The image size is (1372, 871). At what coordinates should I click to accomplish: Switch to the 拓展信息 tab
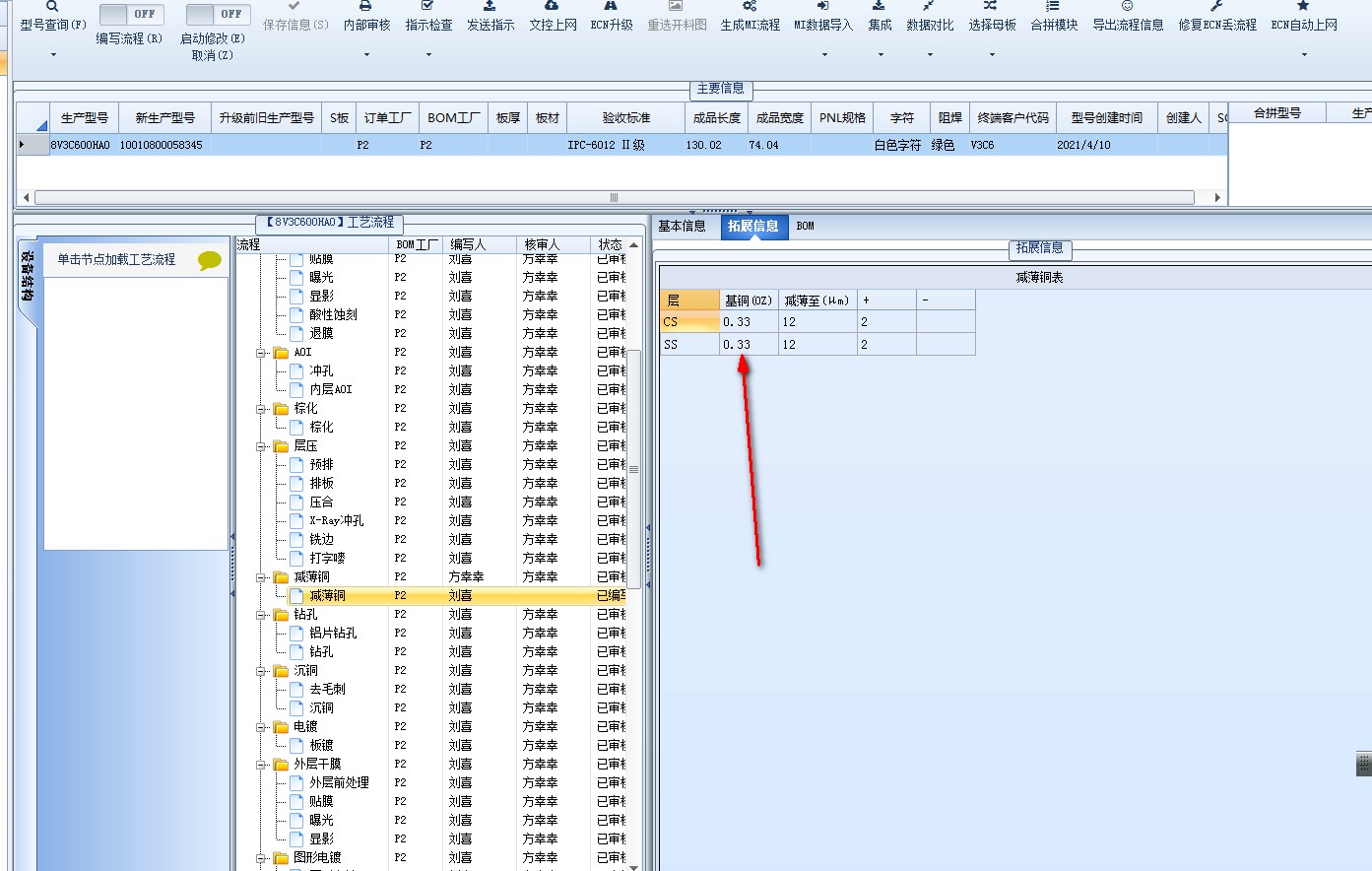(752, 226)
